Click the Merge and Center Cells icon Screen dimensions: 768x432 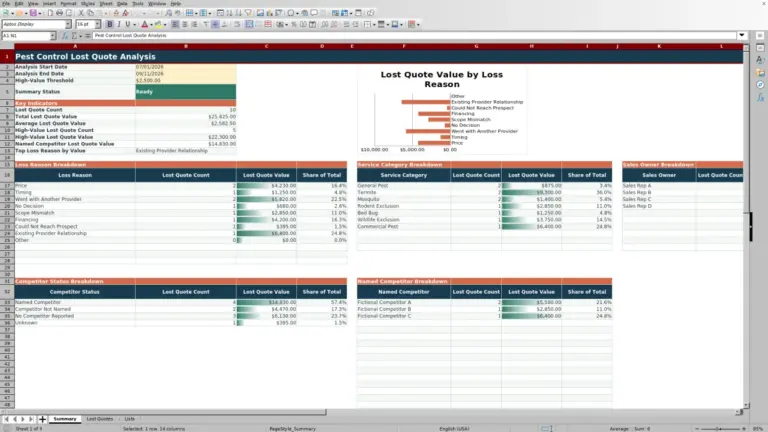(249, 24)
